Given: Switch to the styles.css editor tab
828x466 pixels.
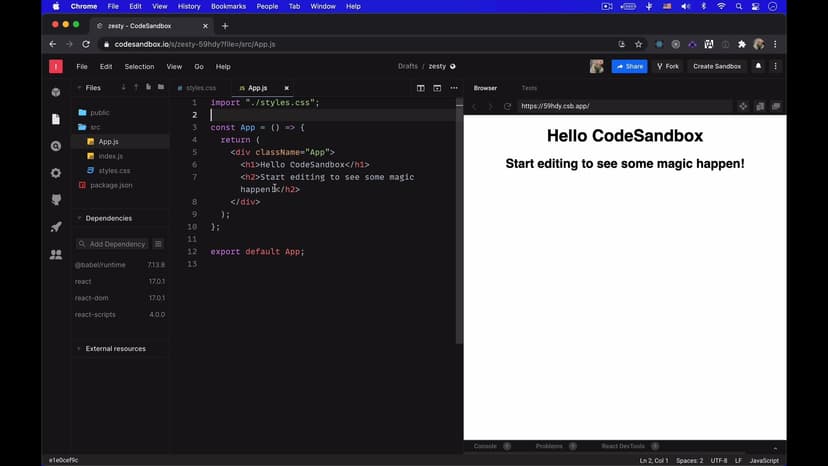Looking at the screenshot, I should 200,88.
